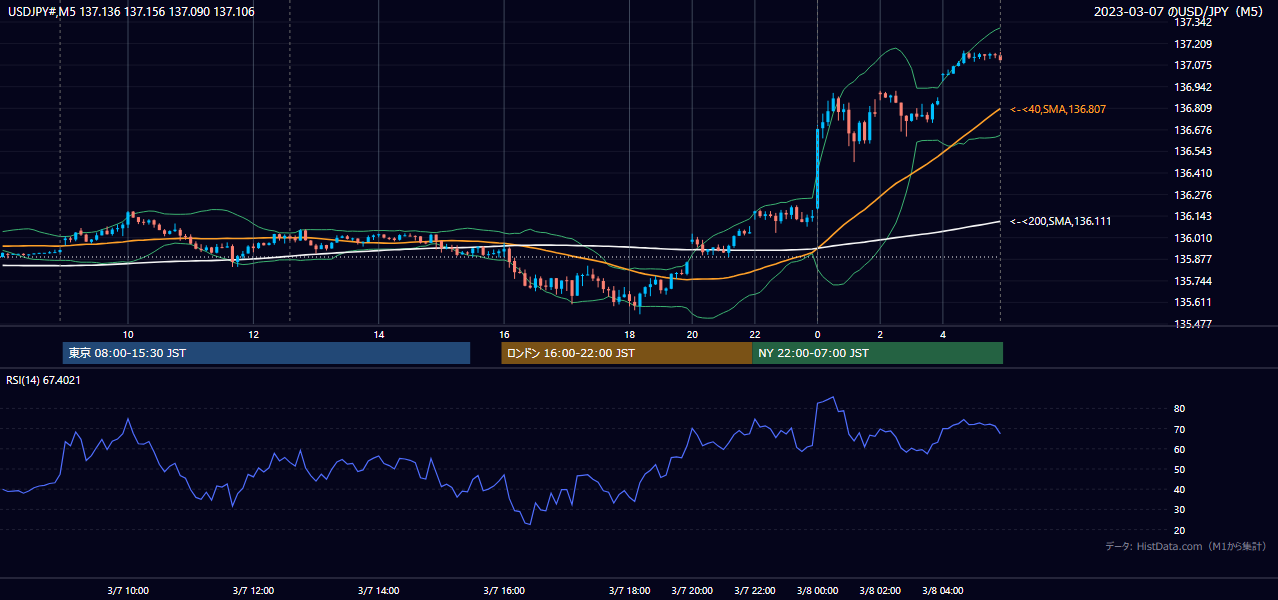This screenshot has height=600, width=1278.
Task: Select the ロンドン 16:00-22:00 JST session bar
Action: [626, 353]
